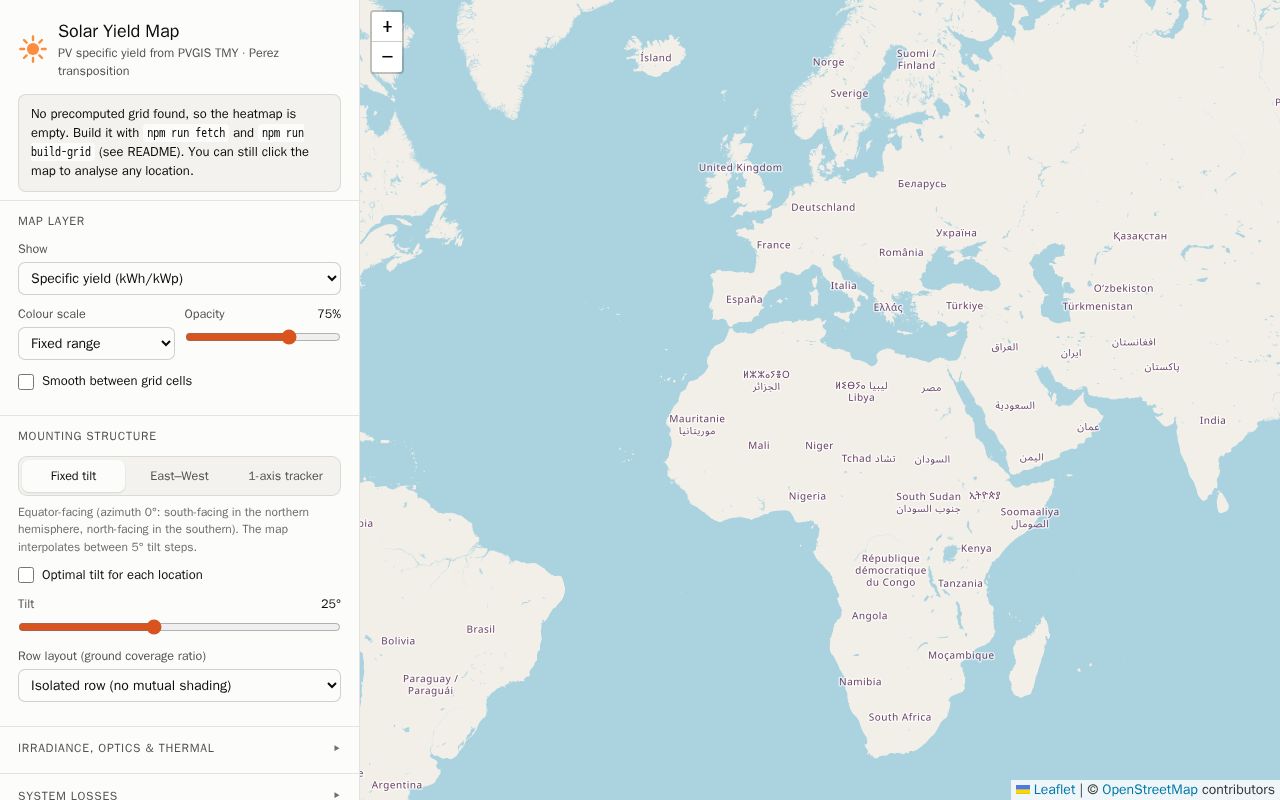The height and width of the screenshot is (800, 1280).
Task: Click the Tanzania map label
Action: tap(960, 583)
